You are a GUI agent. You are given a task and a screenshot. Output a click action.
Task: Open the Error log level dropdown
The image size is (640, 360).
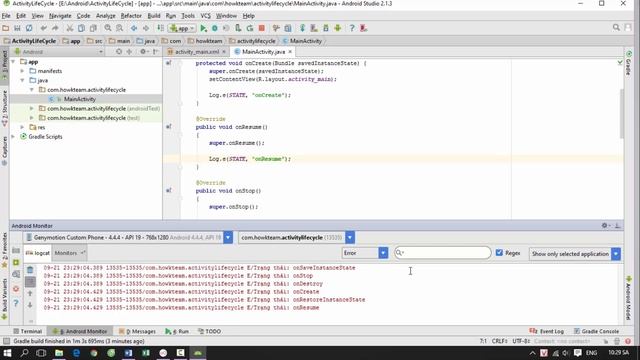tap(365, 253)
